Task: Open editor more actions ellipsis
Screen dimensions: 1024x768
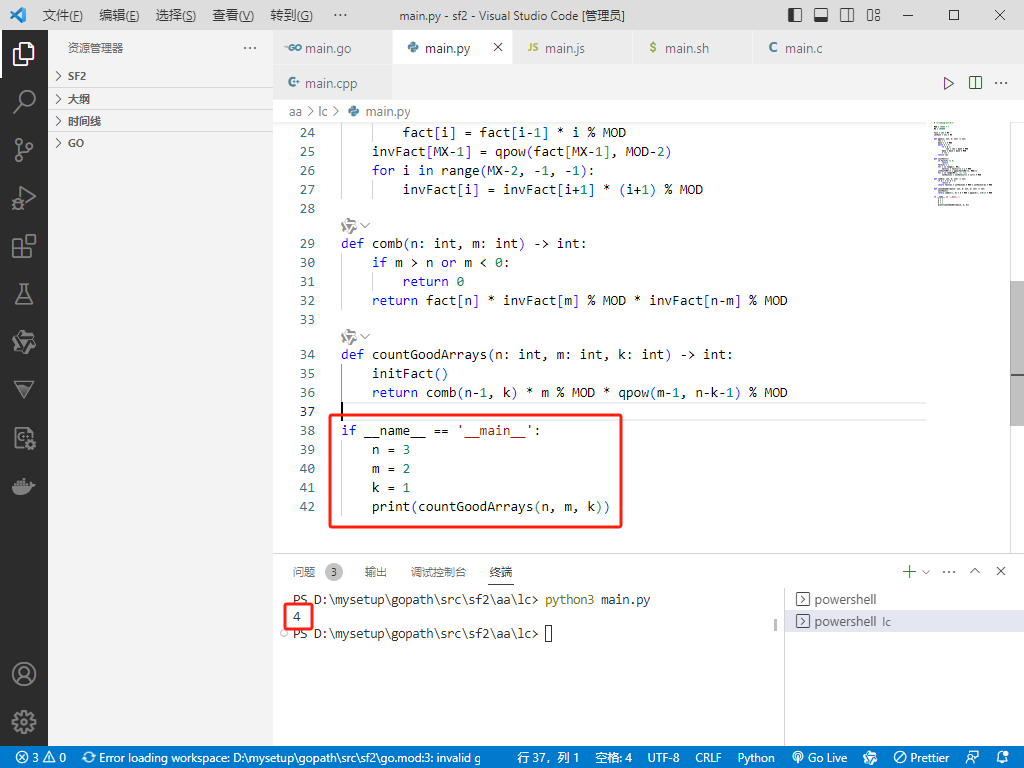Action: pyautogui.click(x=1001, y=83)
